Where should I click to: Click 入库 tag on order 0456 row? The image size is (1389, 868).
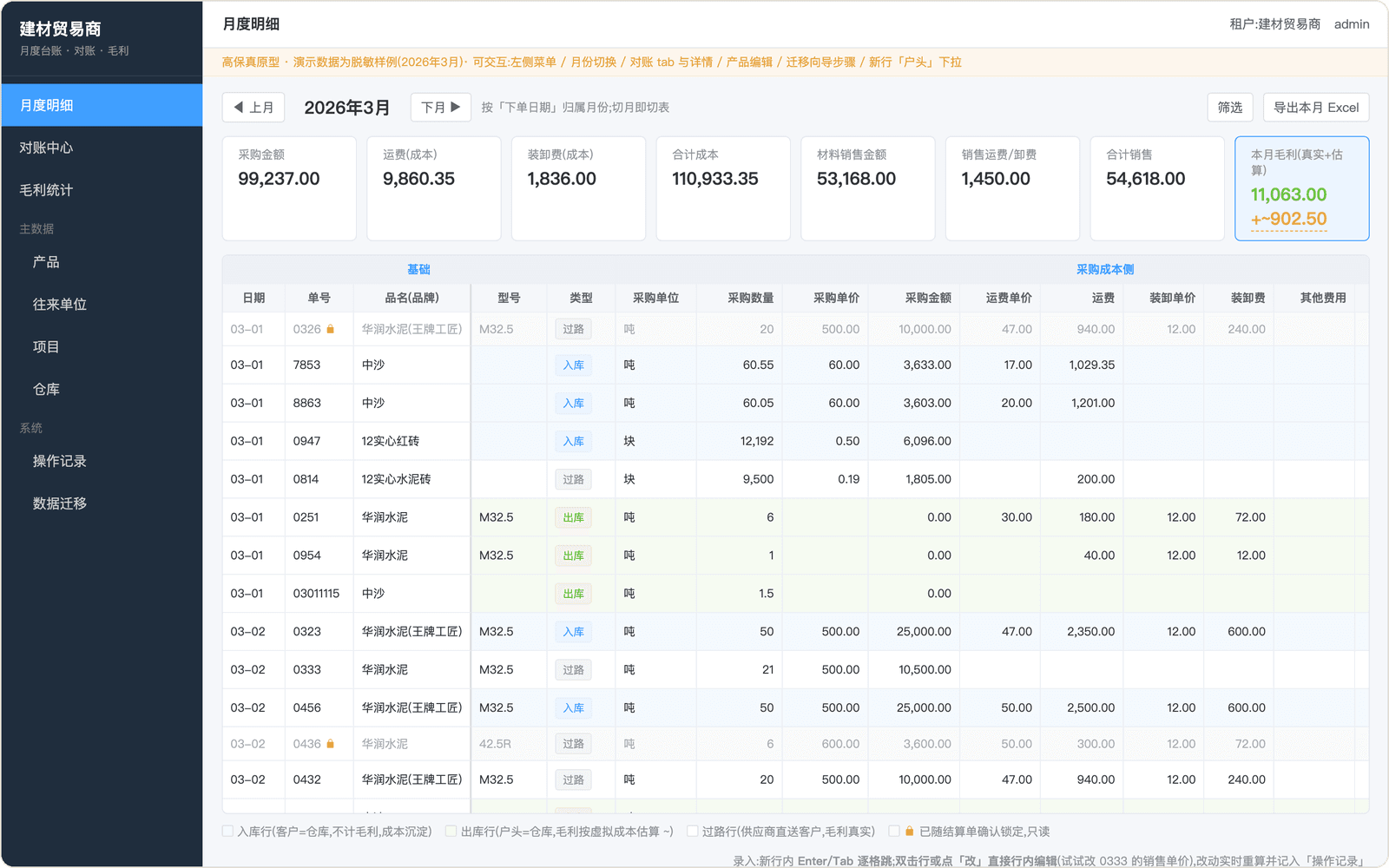click(x=573, y=708)
